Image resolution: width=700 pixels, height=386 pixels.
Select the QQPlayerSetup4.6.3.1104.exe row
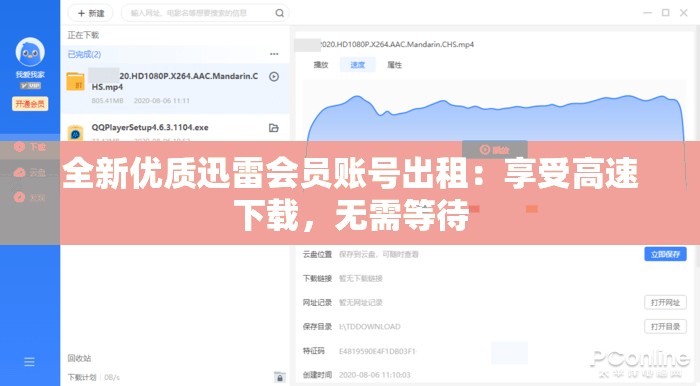(175, 128)
